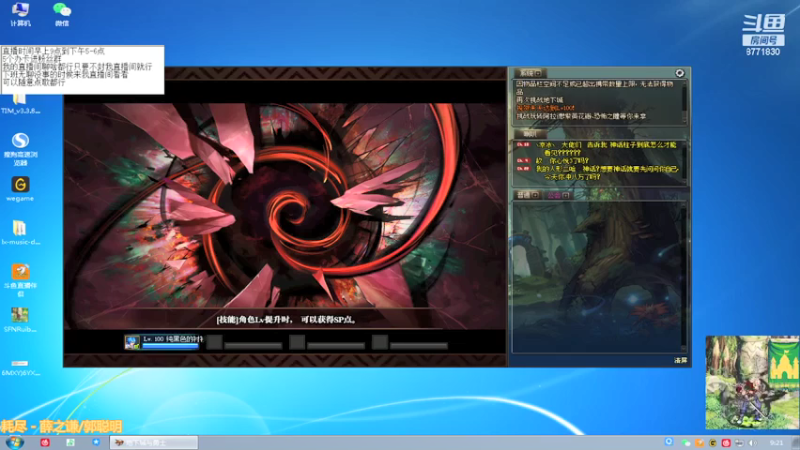Open the Computer desktop icon

(x=20, y=14)
